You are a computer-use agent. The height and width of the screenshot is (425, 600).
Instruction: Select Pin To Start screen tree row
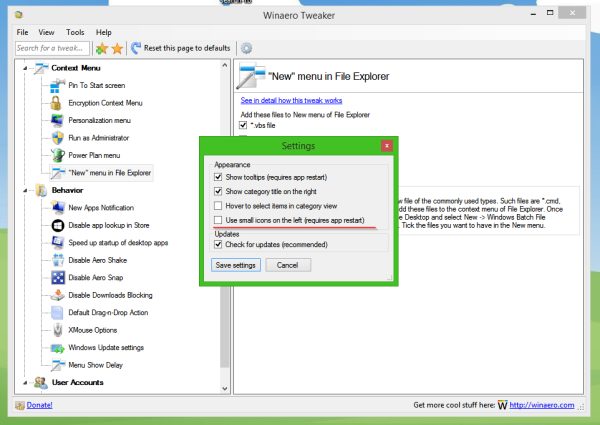97,86
